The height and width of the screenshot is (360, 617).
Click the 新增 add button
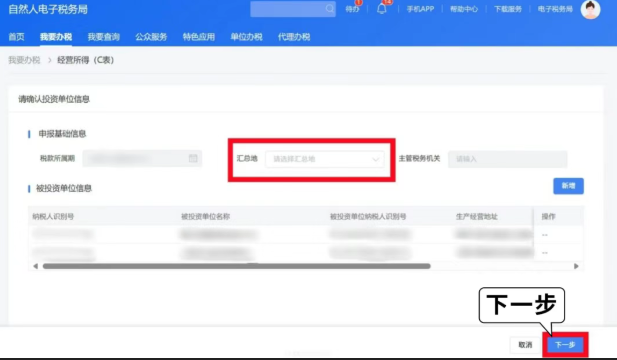568,186
